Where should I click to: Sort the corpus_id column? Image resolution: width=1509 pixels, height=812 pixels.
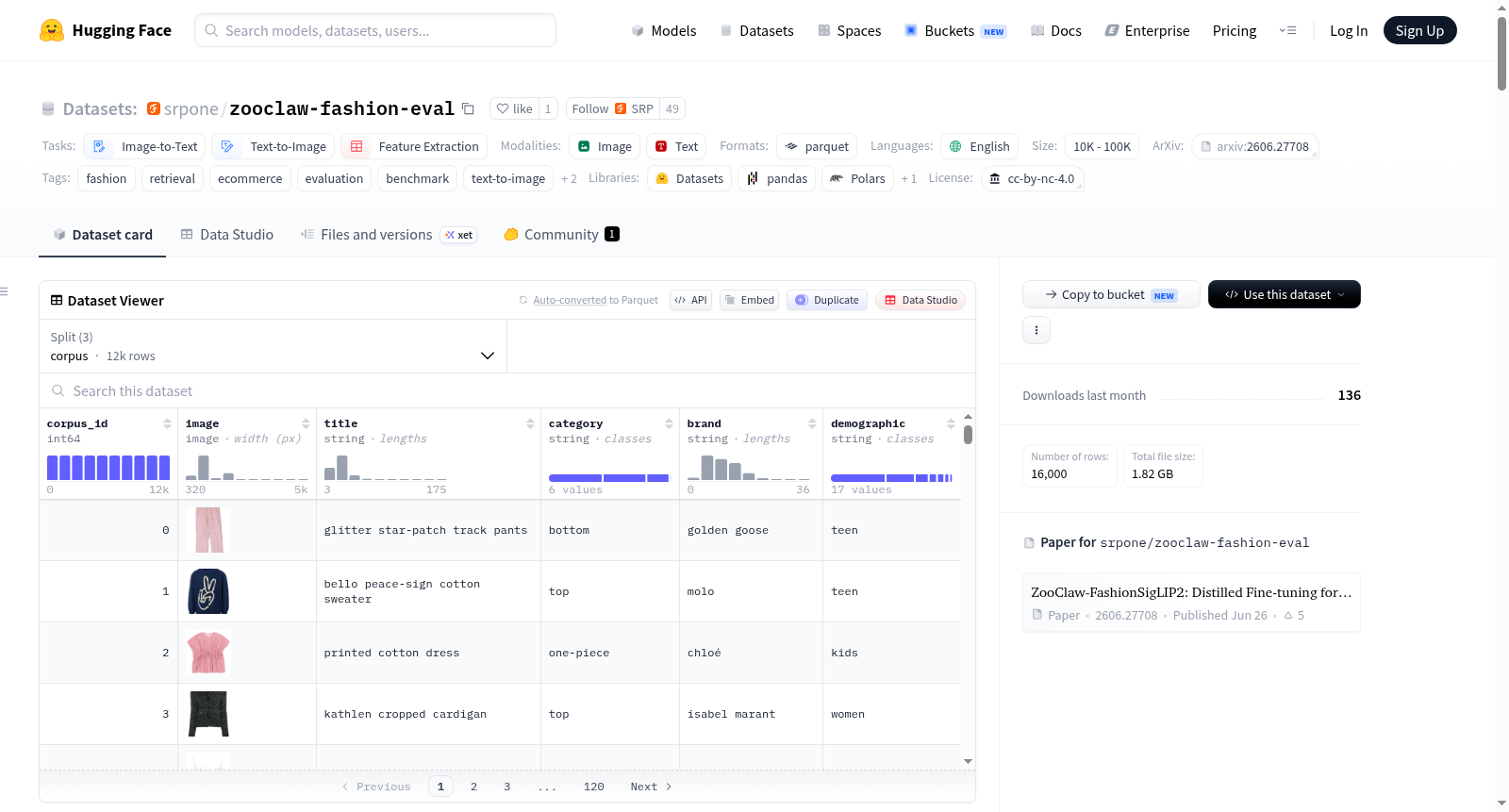(167, 423)
